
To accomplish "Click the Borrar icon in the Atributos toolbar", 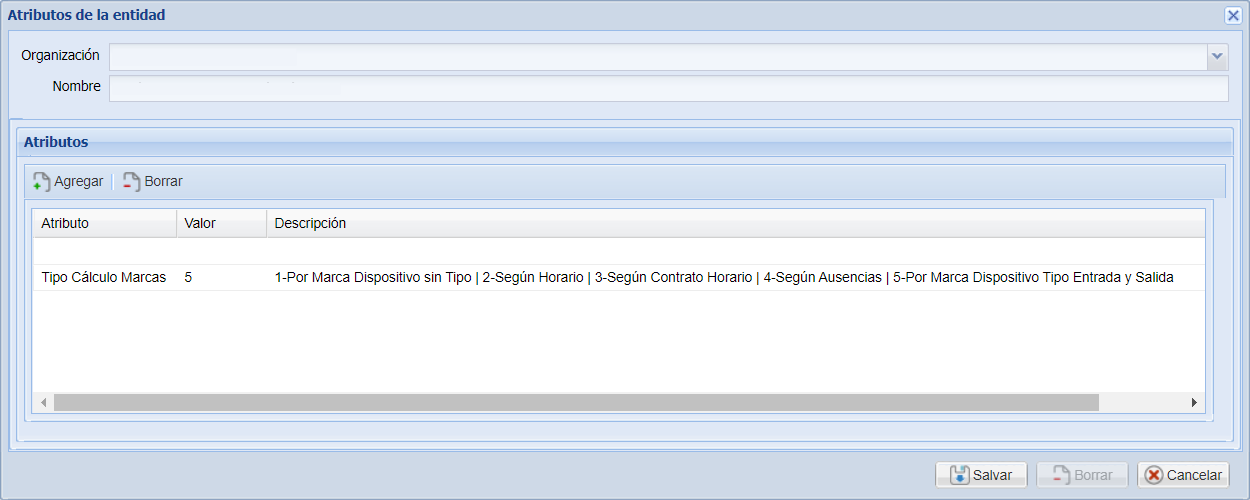I will 131,182.
